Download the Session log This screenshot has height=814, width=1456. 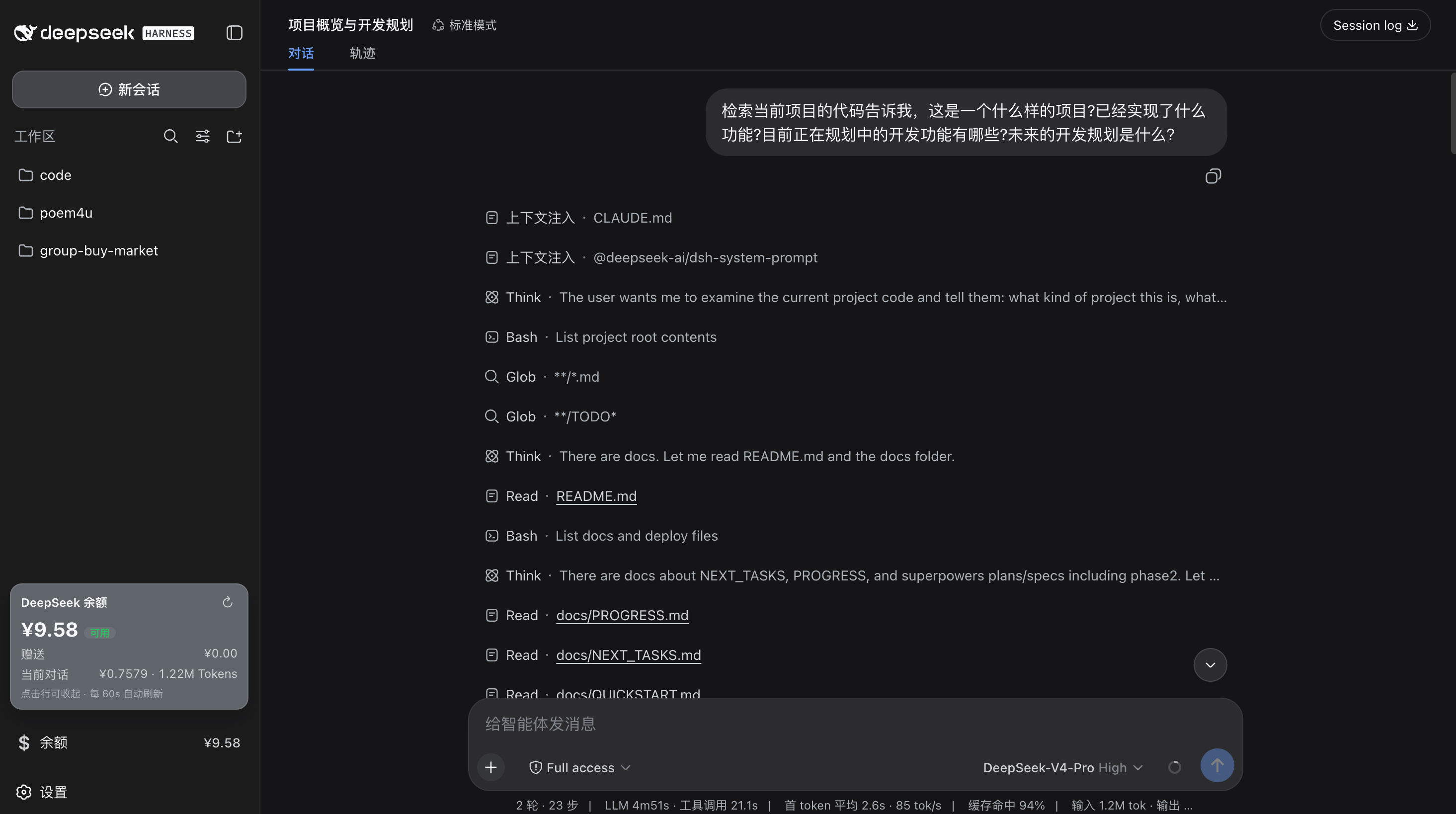(1375, 25)
